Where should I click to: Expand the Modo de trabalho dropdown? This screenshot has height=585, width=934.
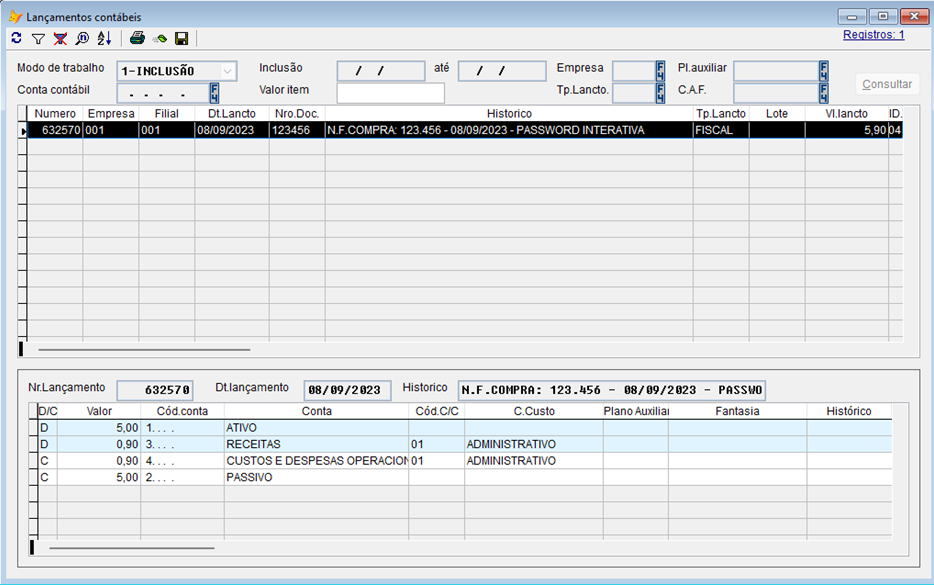click(x=228, y=71)
